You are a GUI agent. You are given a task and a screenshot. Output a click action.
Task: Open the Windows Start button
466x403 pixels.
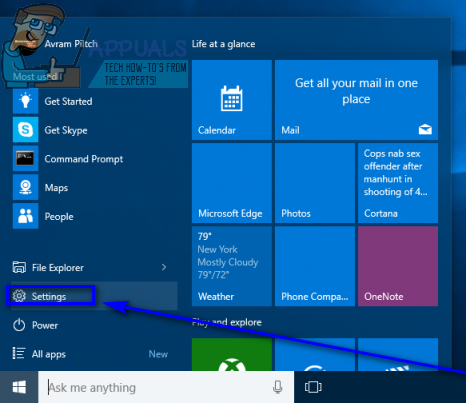tap(19, 387)
